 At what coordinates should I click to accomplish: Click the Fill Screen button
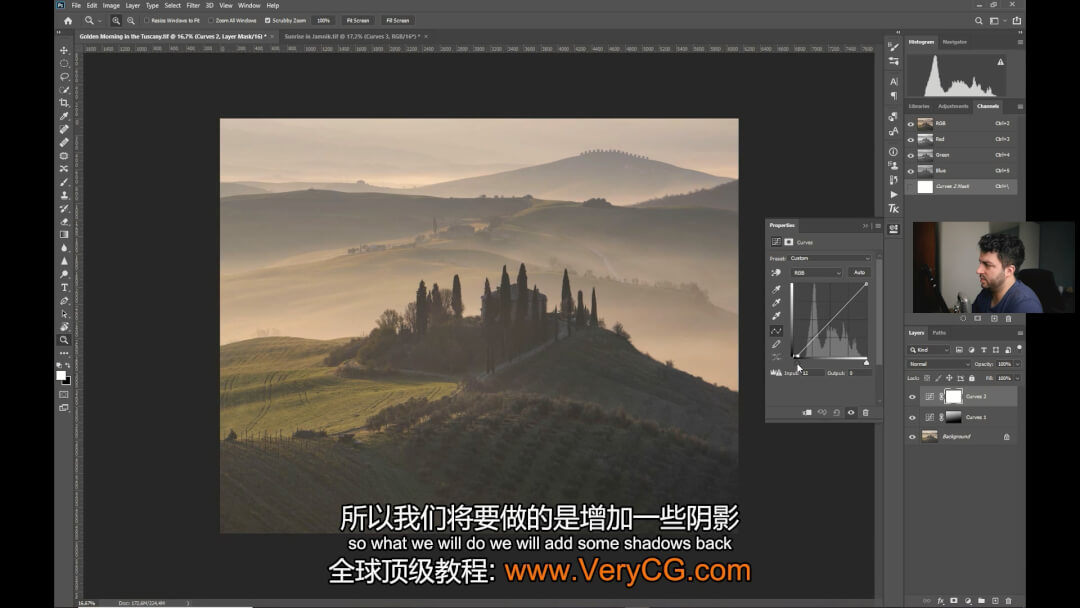(397, 21)
